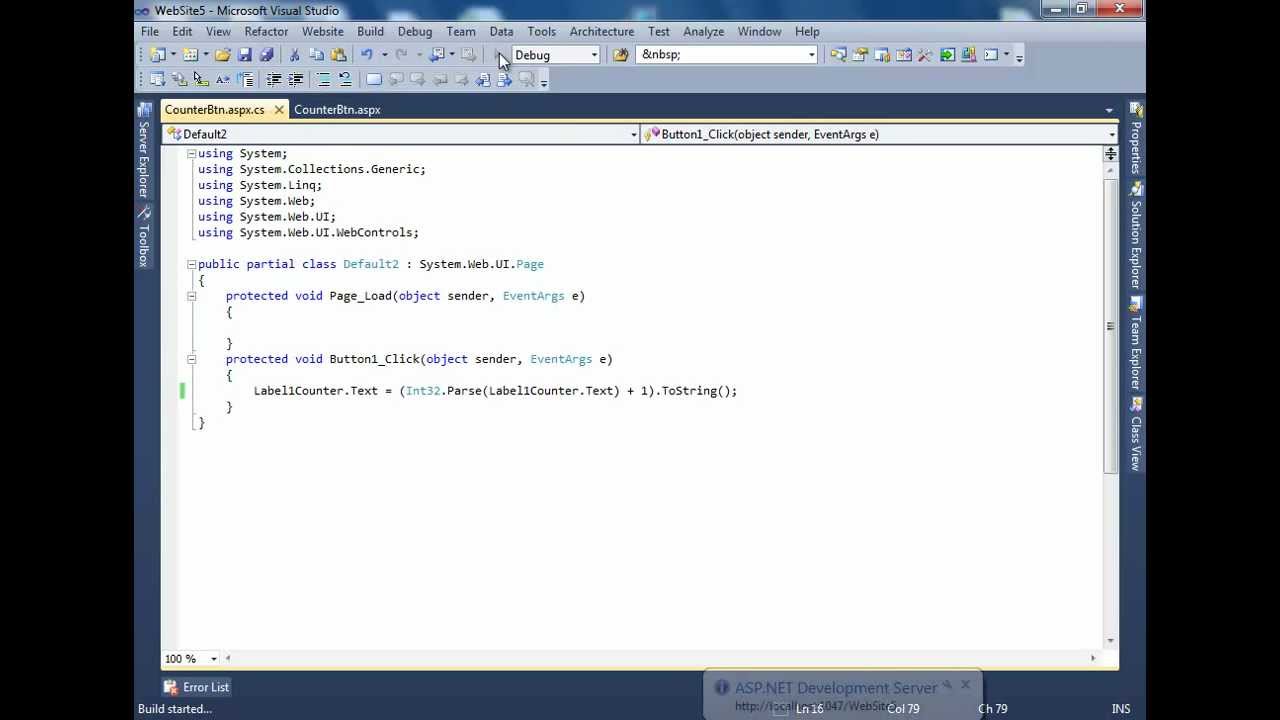Click the Start Page green arrow icon
1280x720 pixels.
947,55
